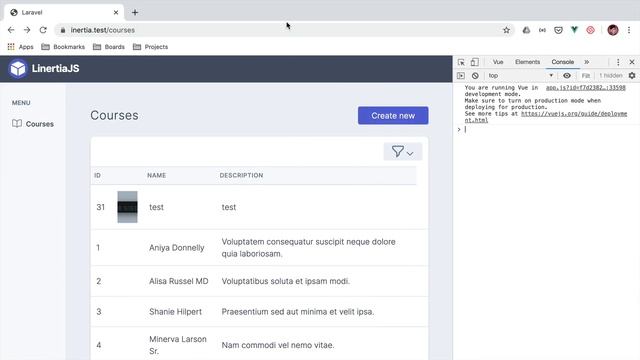640x360 pixels.
Task: Open the Projects bookmark folder
Action: (150, 47)
